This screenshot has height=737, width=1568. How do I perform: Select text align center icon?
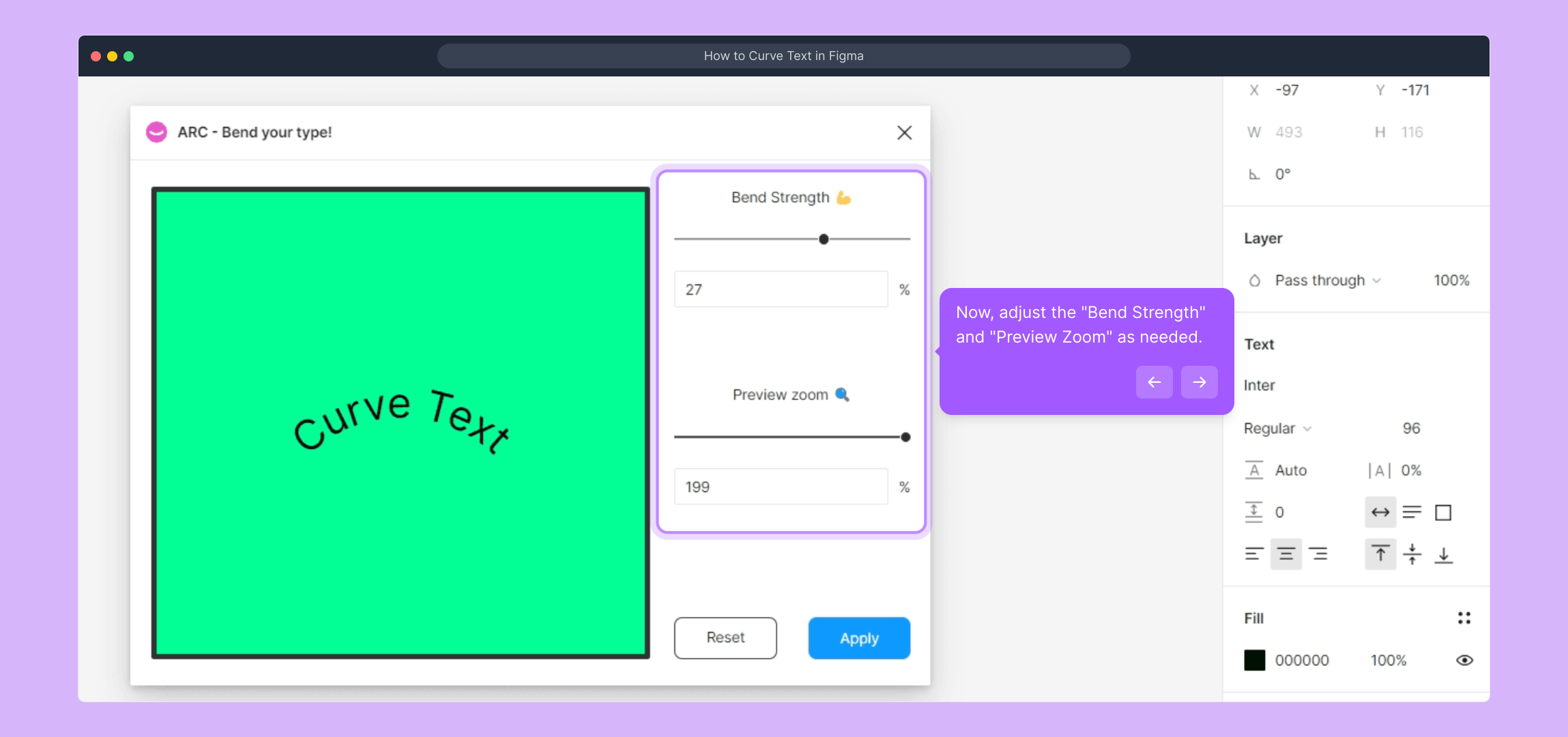1286,554
